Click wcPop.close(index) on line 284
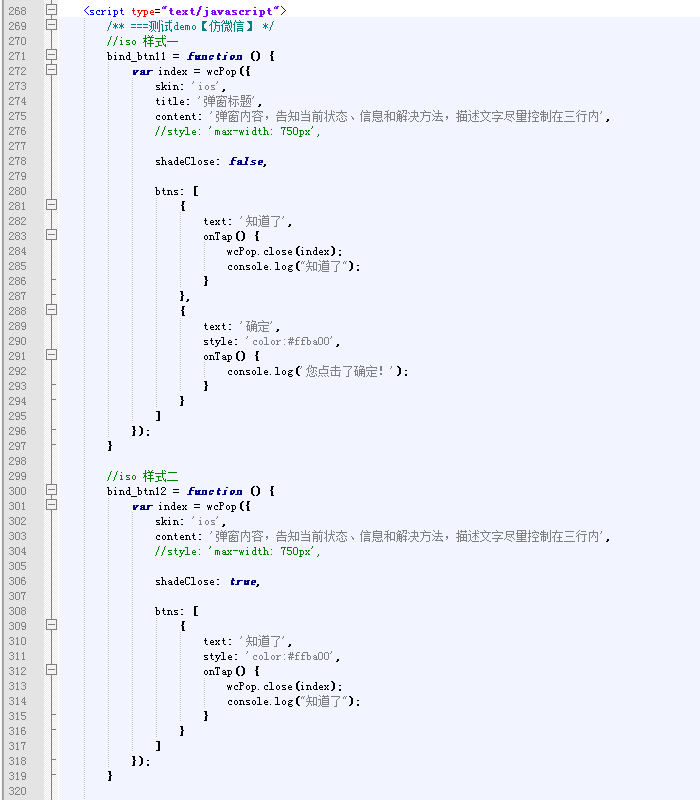The height and width of the screenshot is (800, 700). coord(284,252)
